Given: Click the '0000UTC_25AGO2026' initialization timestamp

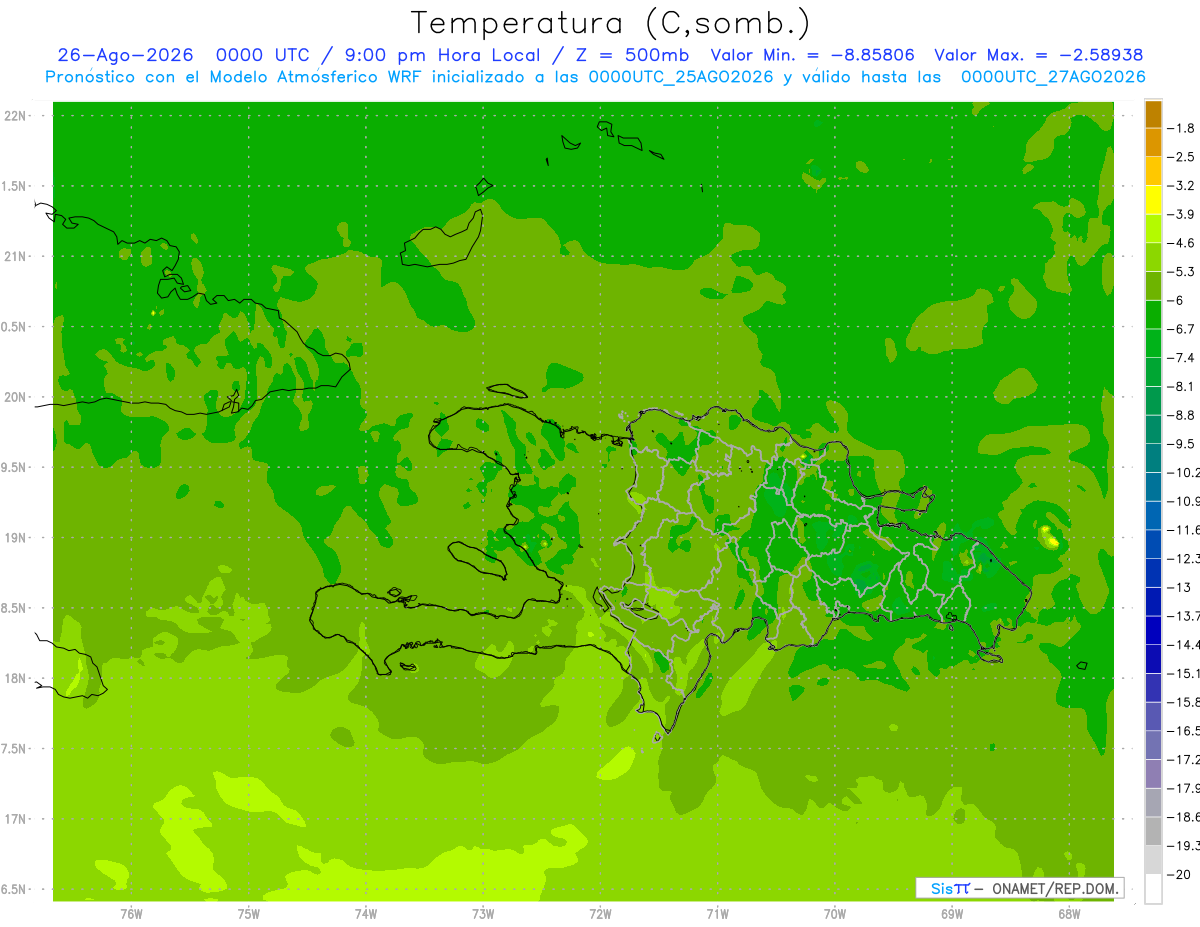Looking at the screenshot, I should point(681,77).
